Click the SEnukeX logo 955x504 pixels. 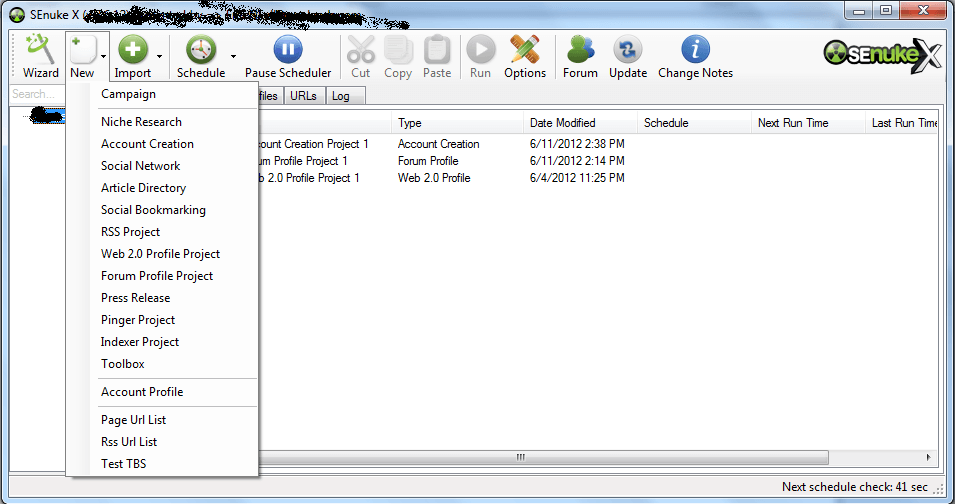882,56
